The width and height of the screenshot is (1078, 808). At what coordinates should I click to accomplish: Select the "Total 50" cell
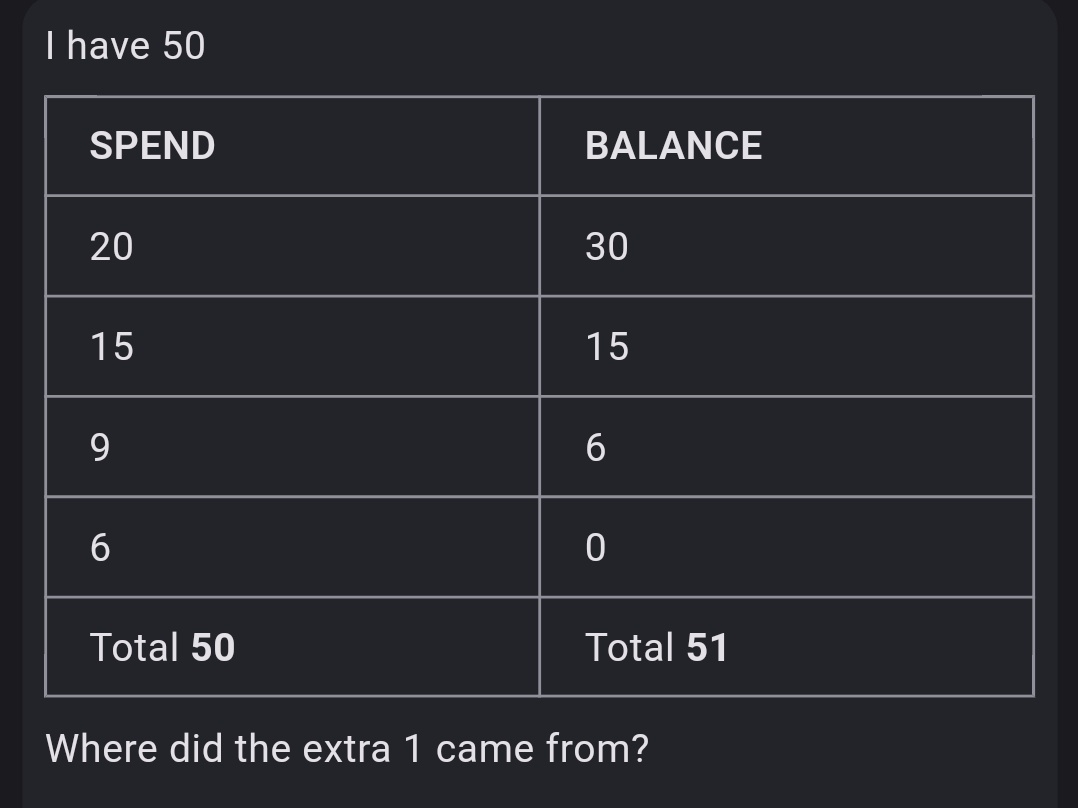162,647
